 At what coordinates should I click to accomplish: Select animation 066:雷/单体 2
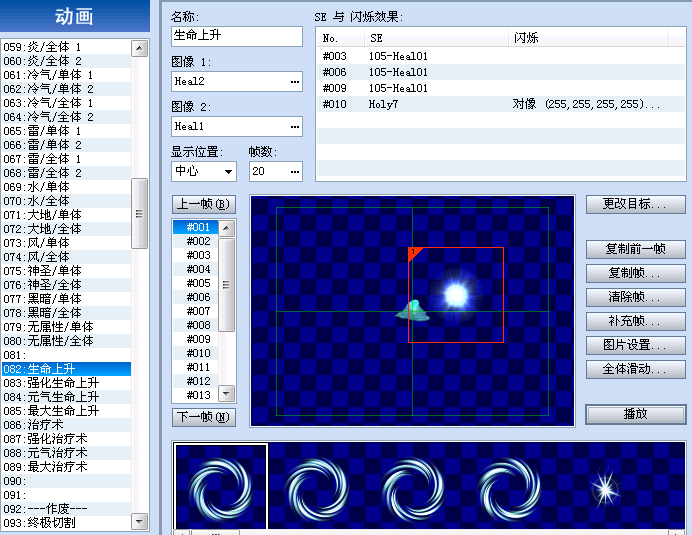click(66, 145)
